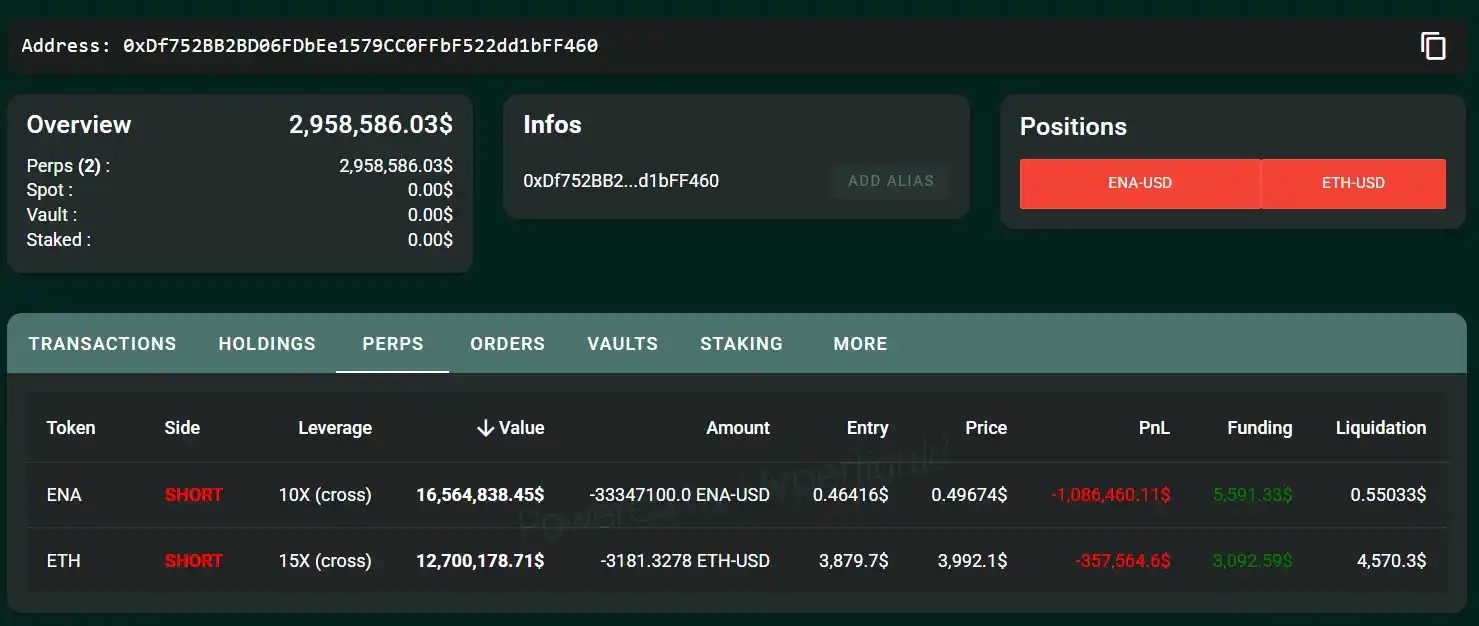1479x626 pixels.
Task: Show the Staking tab
Action: 741,344
